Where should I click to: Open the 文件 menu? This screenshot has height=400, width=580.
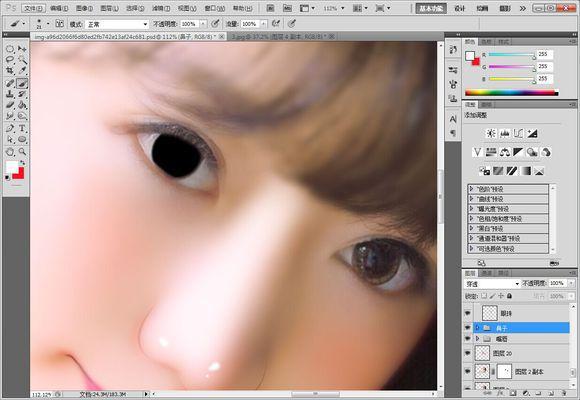[34, 8]
